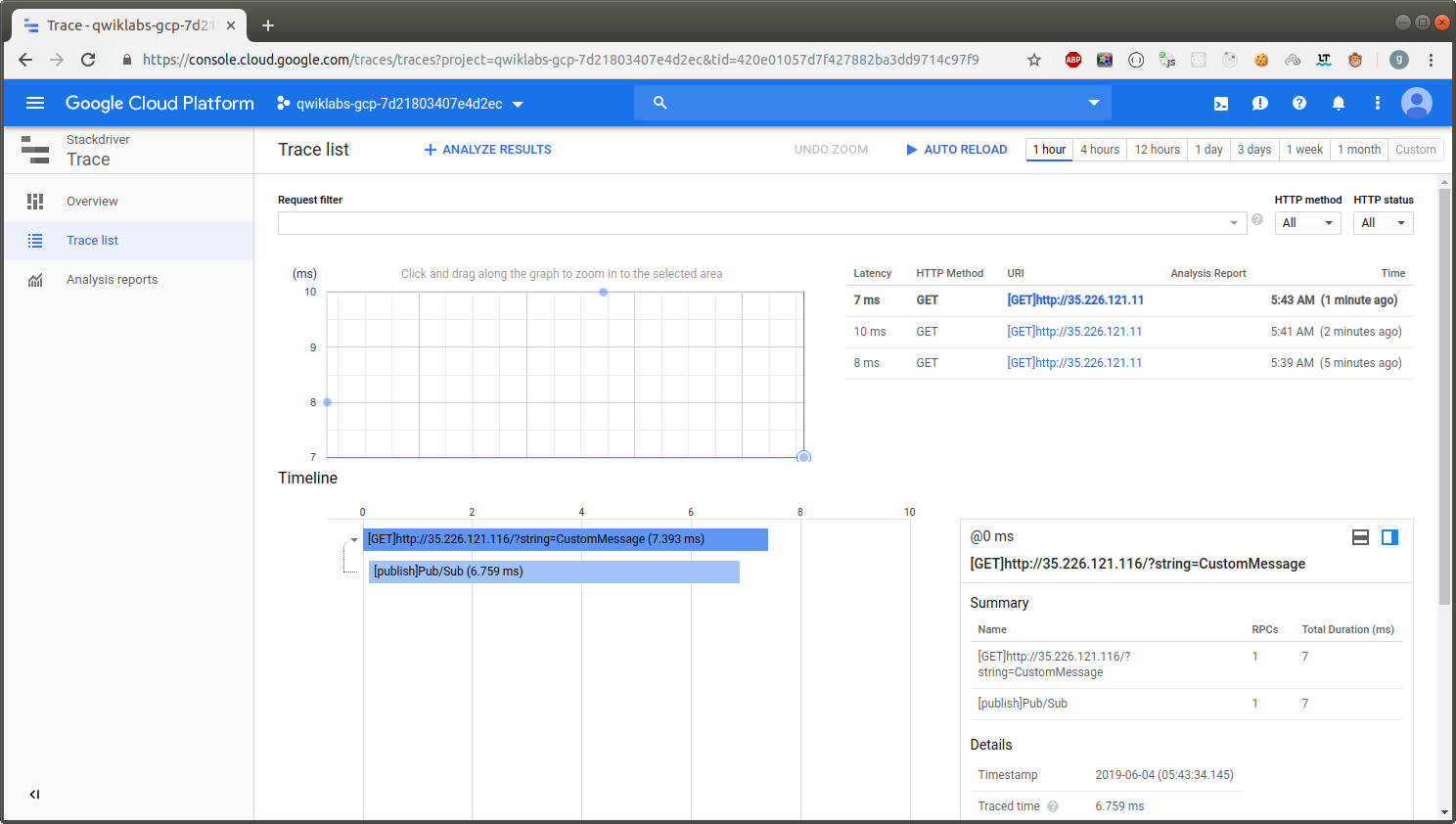The width and height of the screenshot is (1456, 824).
Task: Click the browser address bar URL
Action: pos(561,60)
